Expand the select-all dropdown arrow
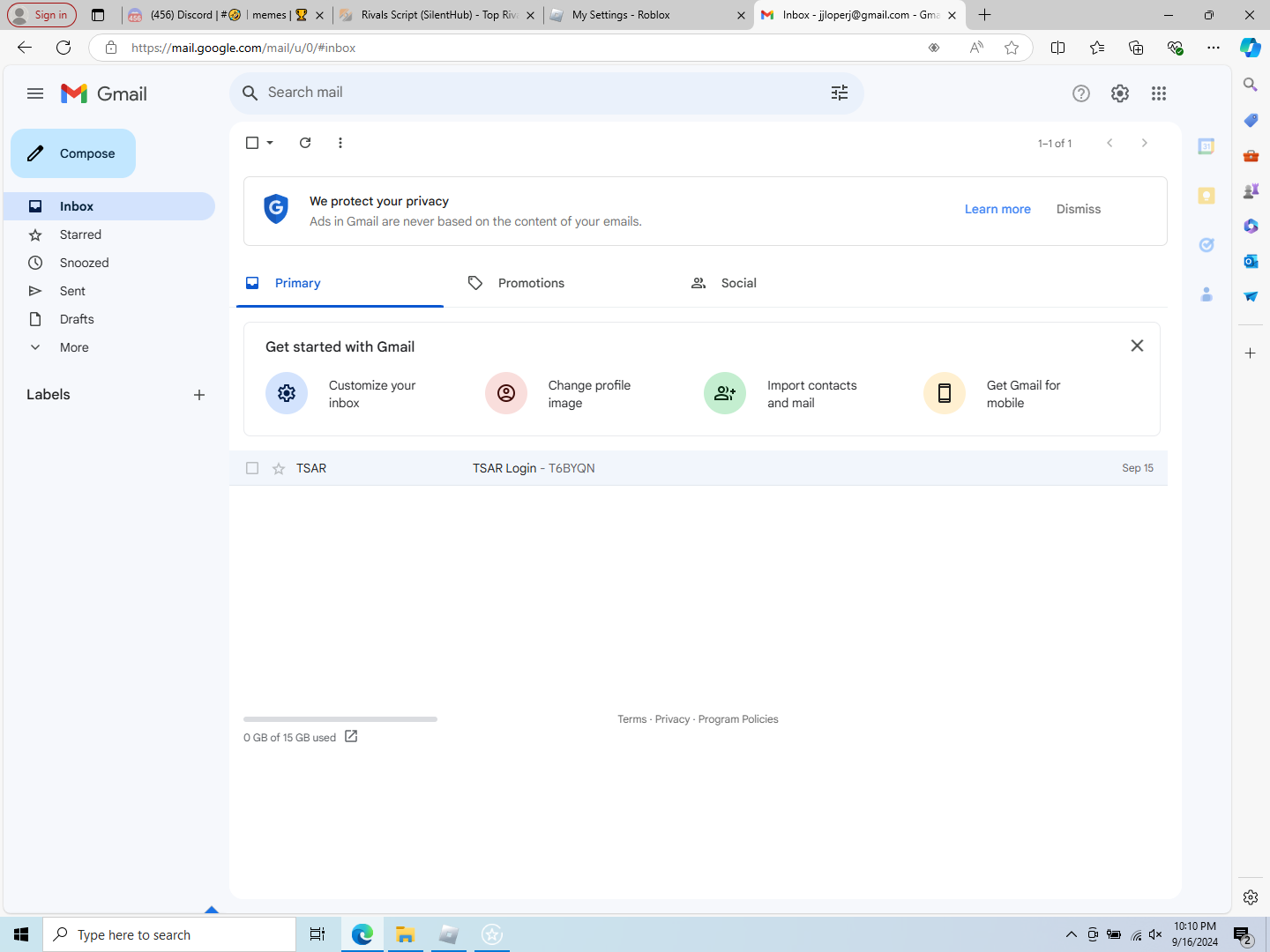The height and width of the screenshot is (952, 1270). tap(270, 143)
